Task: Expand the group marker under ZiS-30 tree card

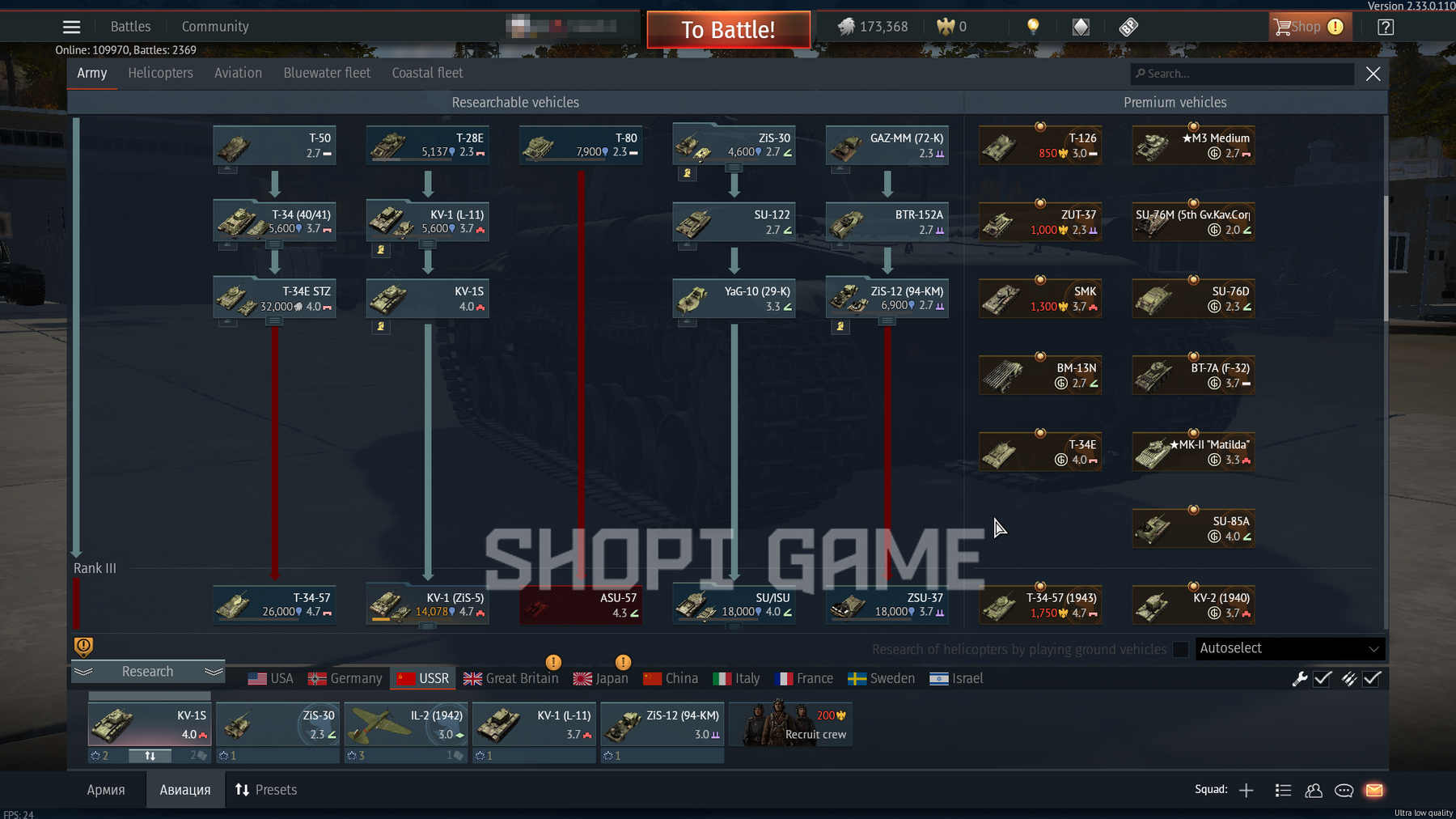Action: click(734, 168)
